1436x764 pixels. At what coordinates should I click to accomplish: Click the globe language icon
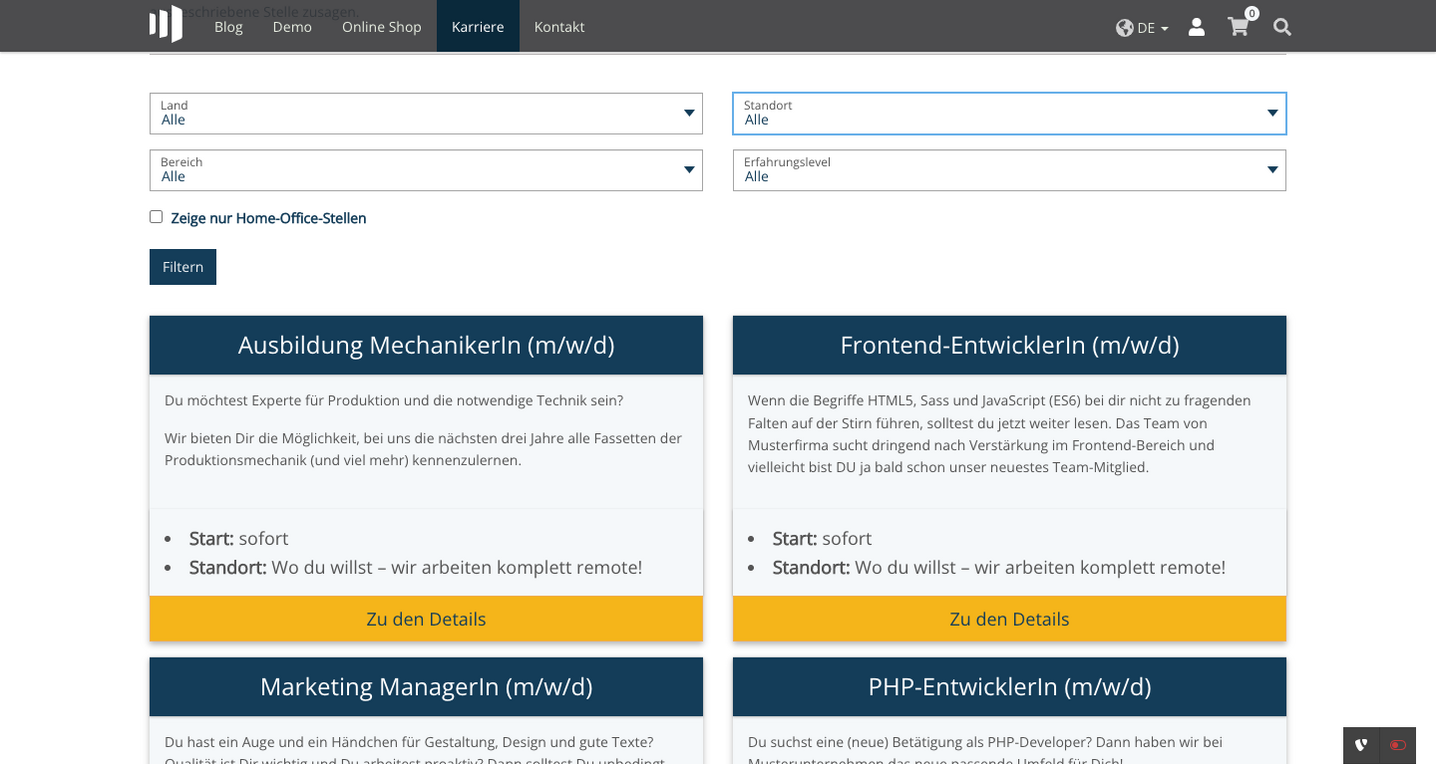tap(1124, 27)
